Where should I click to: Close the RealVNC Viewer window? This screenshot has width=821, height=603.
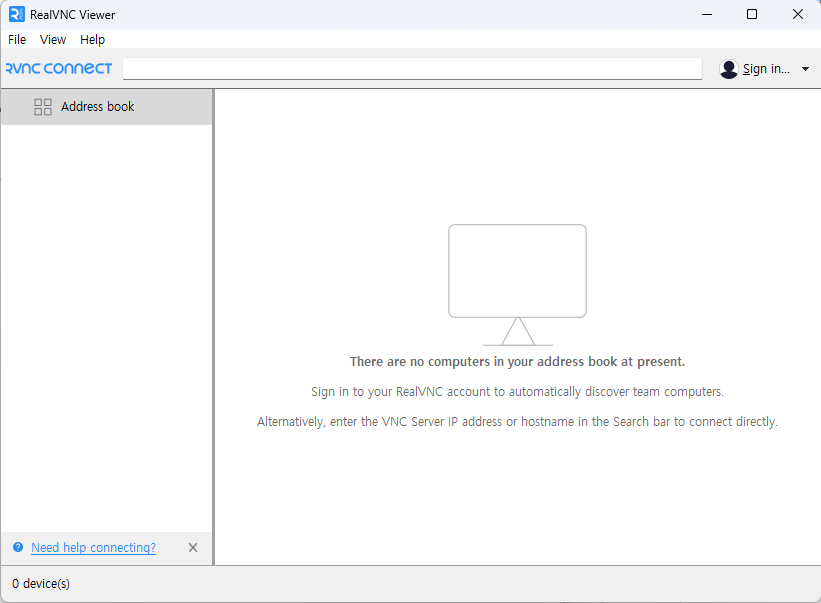(x=797, y=14)
